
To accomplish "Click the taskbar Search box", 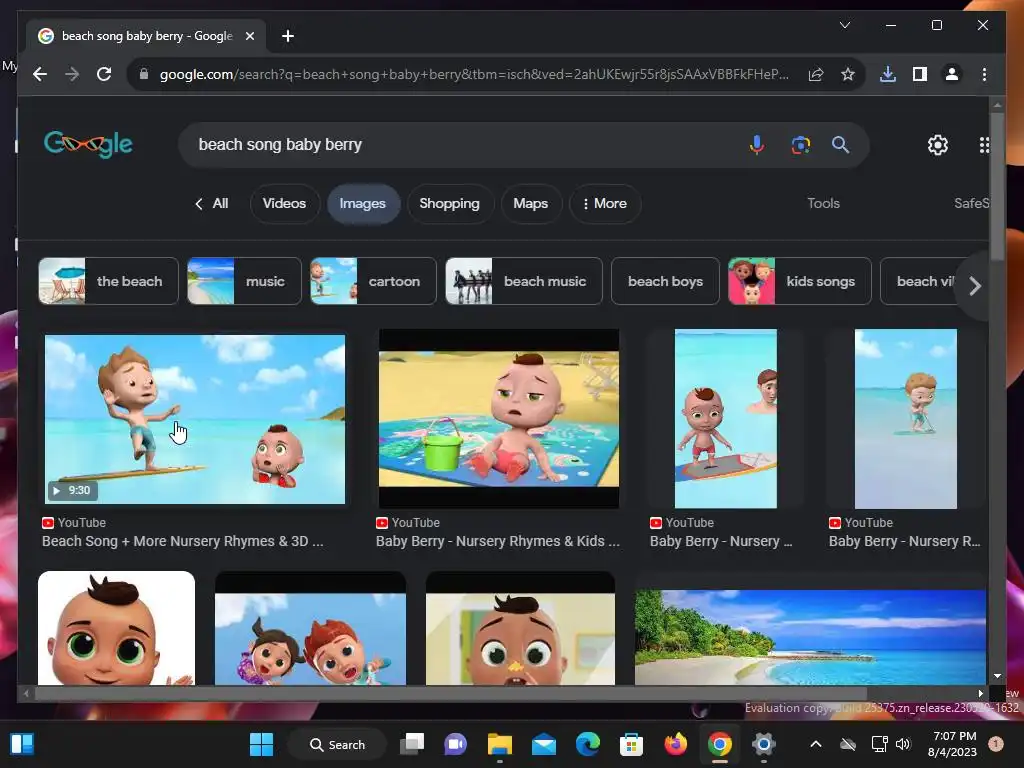I will (337, 744).
